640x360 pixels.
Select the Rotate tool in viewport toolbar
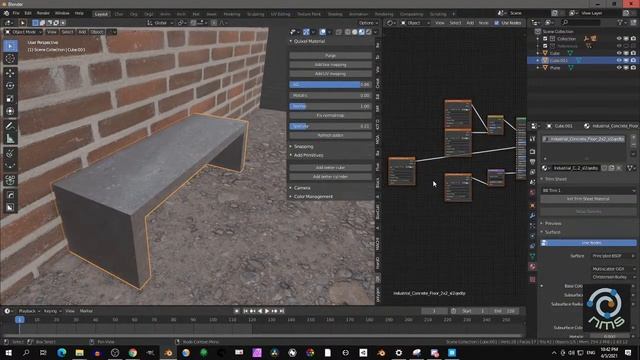tap(10, 86)
